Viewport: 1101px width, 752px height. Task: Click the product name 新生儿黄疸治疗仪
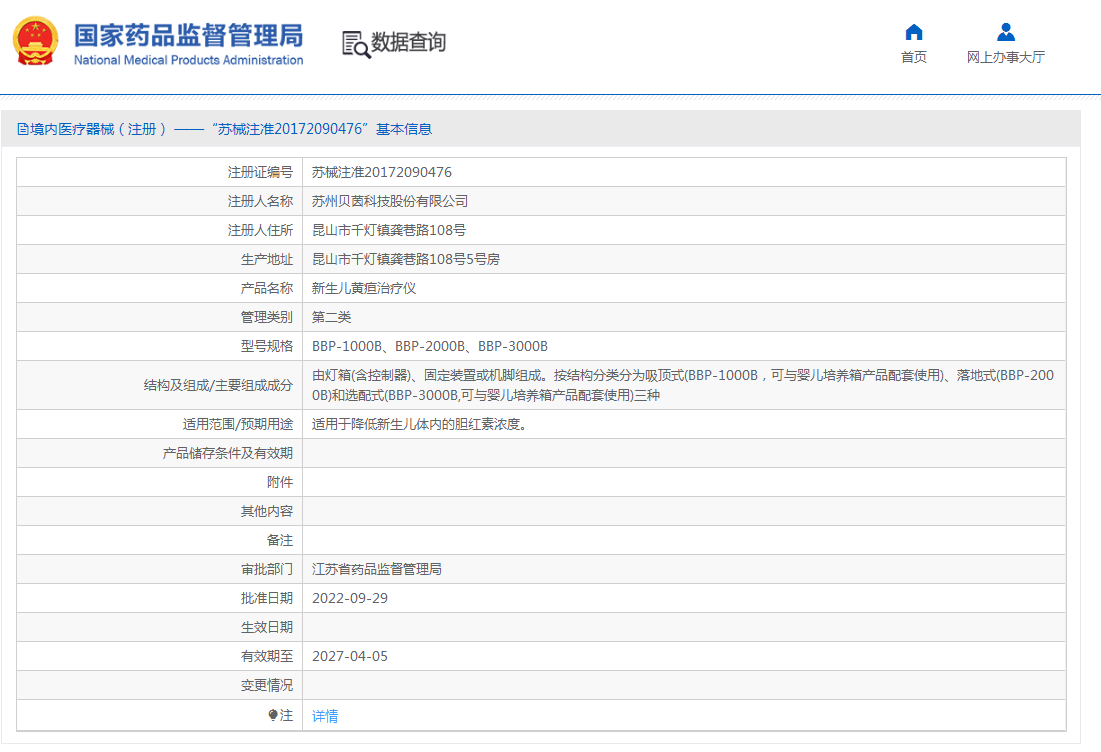pos(363,288)
